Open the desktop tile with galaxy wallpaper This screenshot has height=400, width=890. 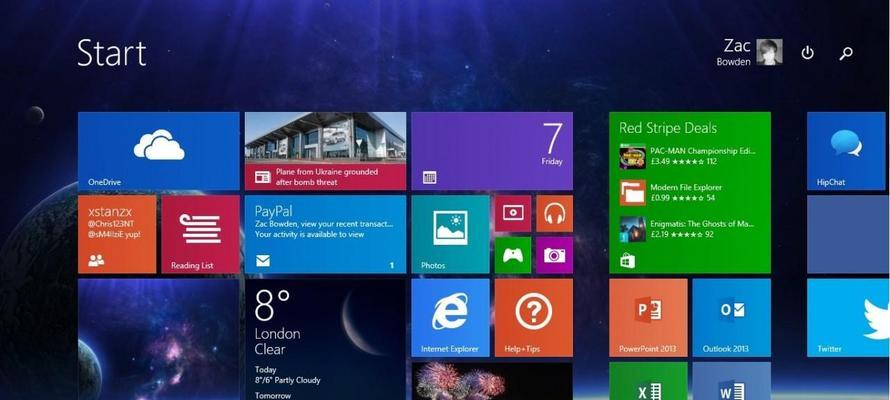tap(158, 339)
